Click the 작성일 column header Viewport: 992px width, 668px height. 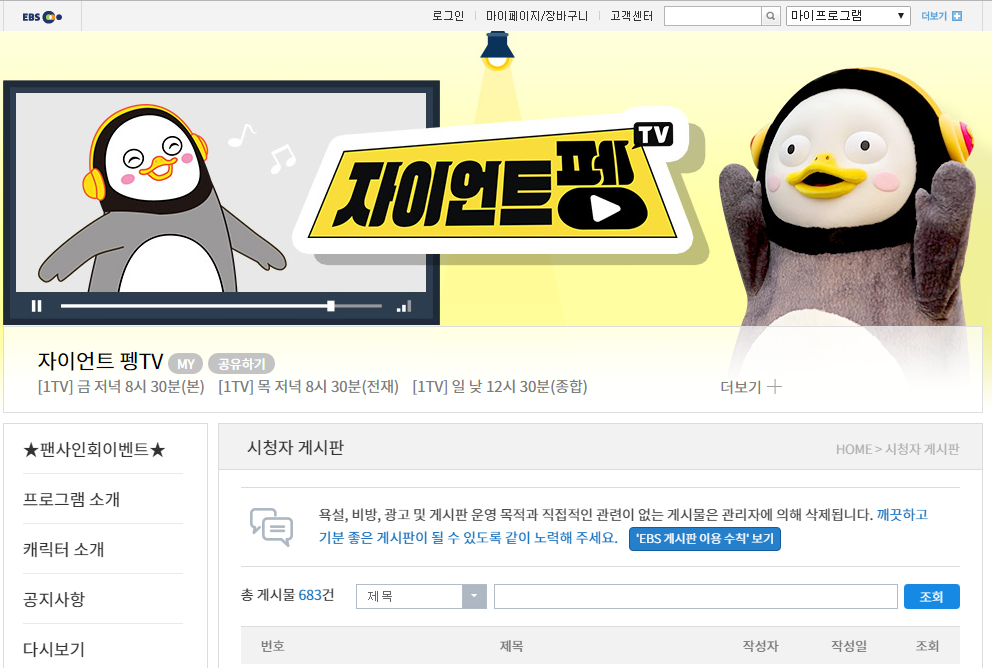tap(849, 646)
